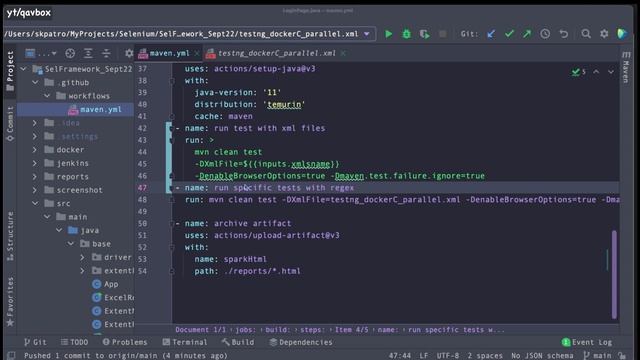Update project with Git blue arrow
The image size is (640, 360).
(x=491, y=34)
